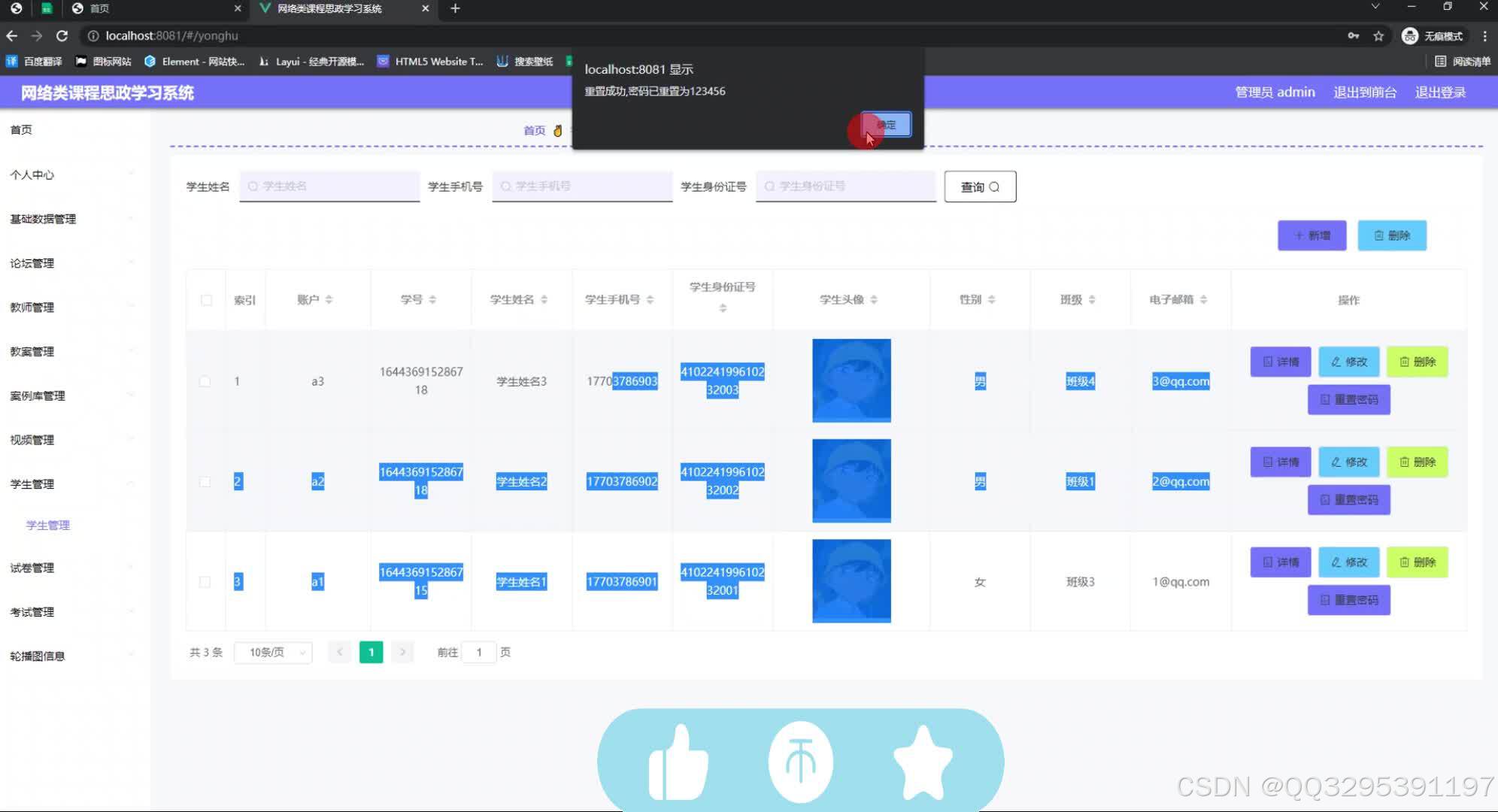Expand 论坛管理 sidebar menu

pyautogui.click(x=74, y=263)
